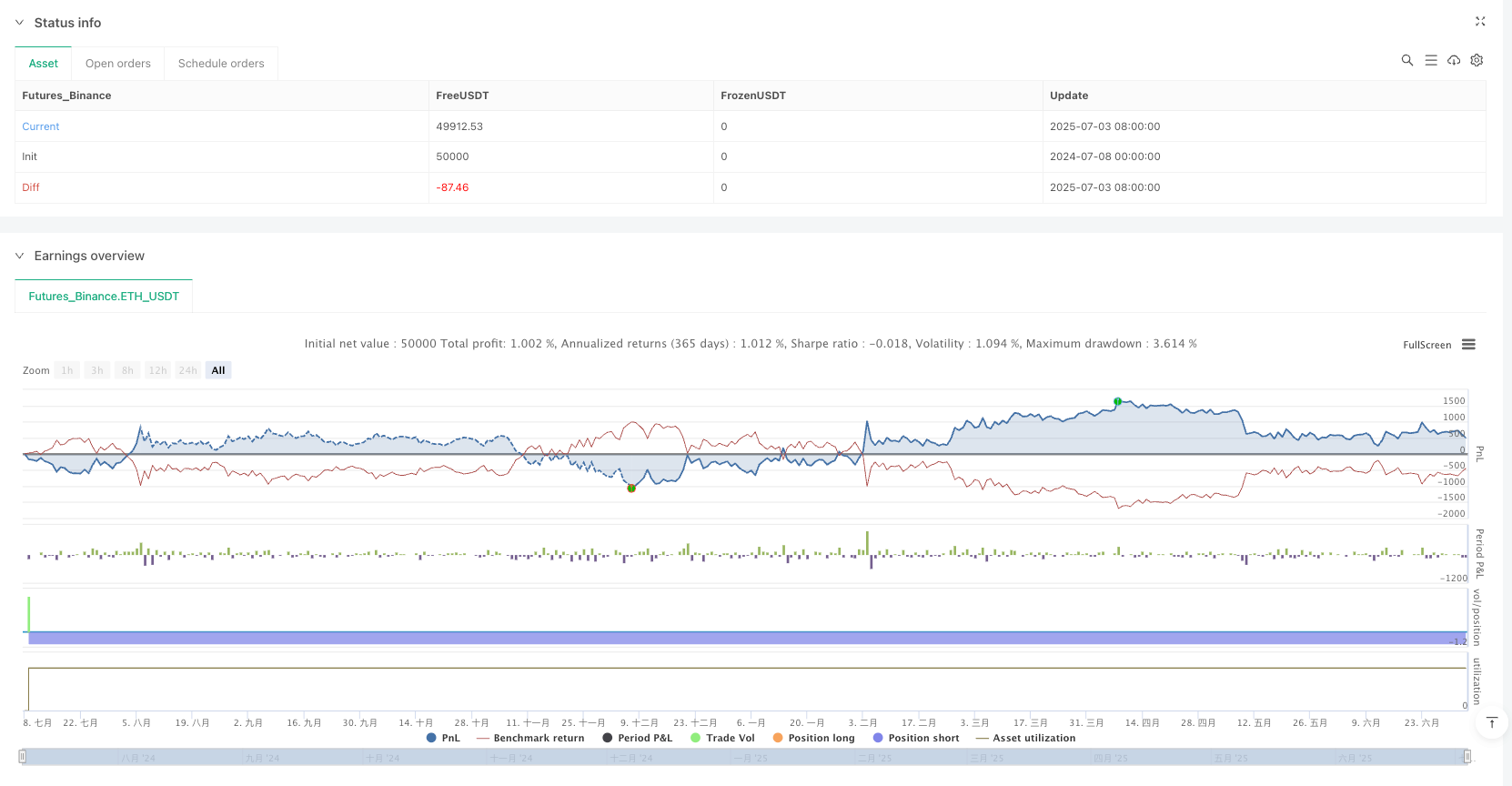Click the cloud download icon
The image size is (1512, 786).
point(1454,60)
